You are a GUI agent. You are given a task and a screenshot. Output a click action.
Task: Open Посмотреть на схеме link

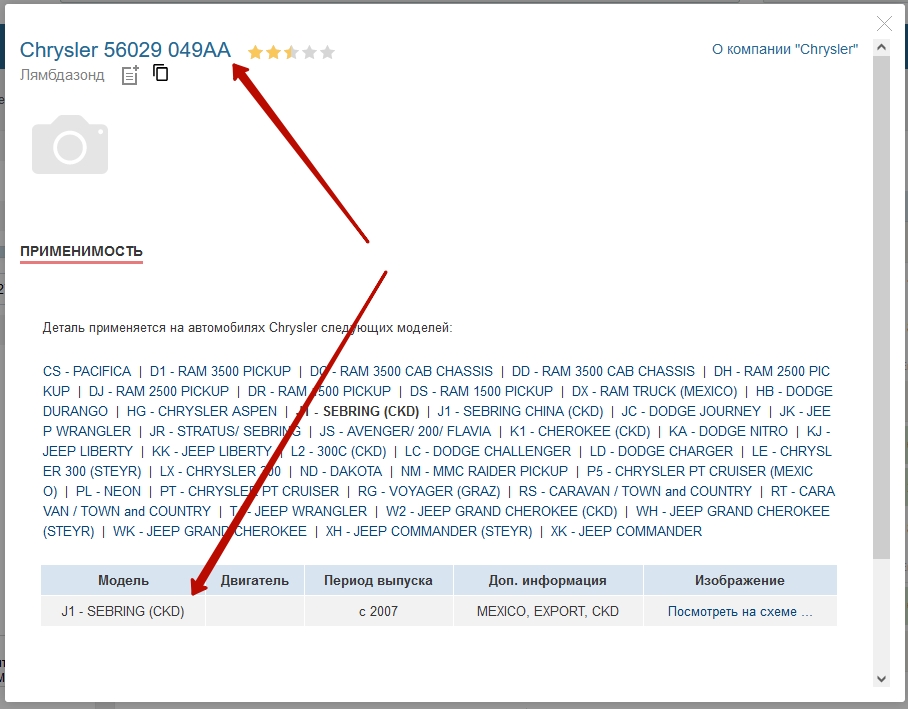pos(739,612)
